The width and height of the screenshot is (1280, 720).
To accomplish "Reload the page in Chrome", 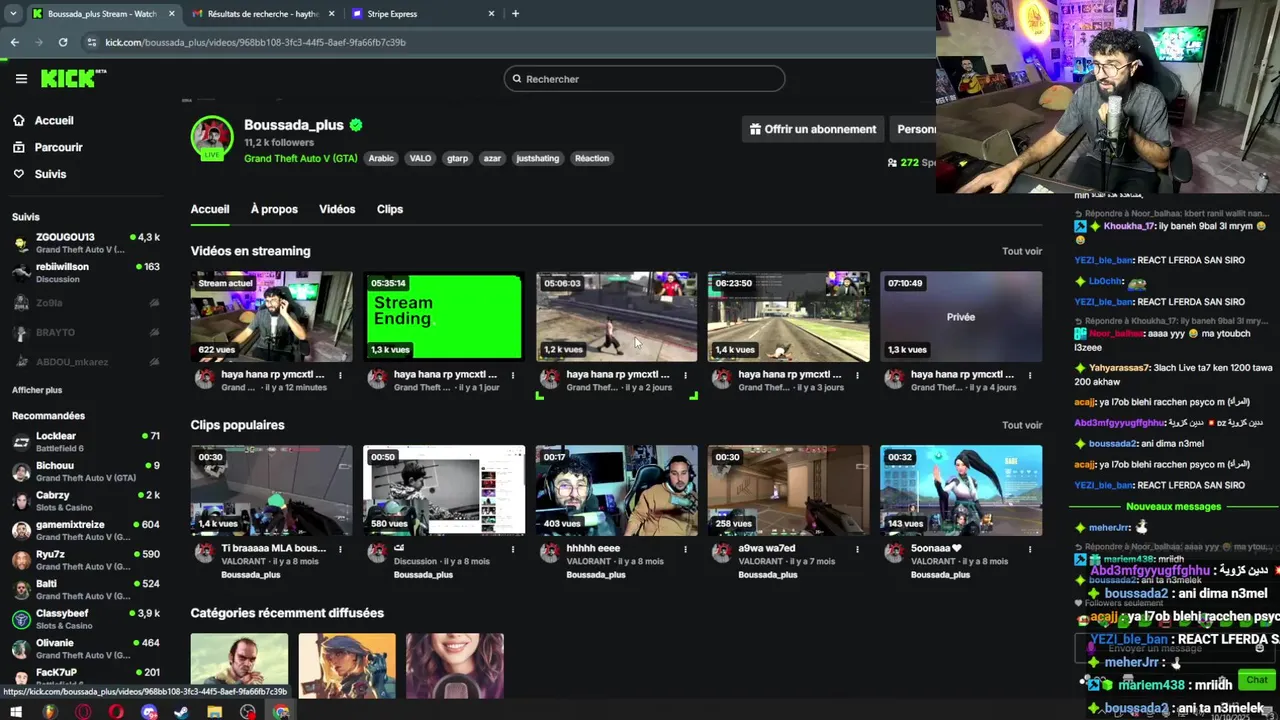I will point(63,42).
